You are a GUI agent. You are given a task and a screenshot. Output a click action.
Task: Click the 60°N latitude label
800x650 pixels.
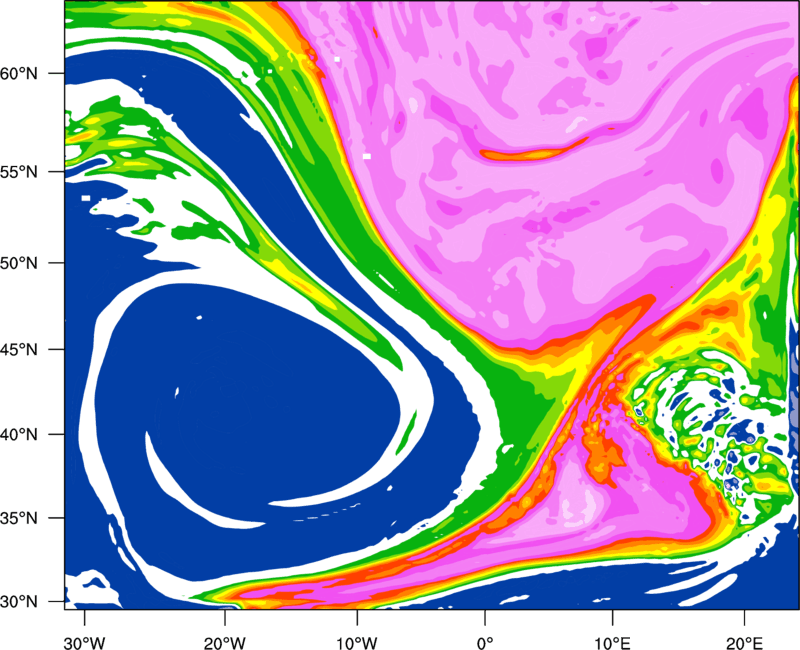click(x=19, y=74)
